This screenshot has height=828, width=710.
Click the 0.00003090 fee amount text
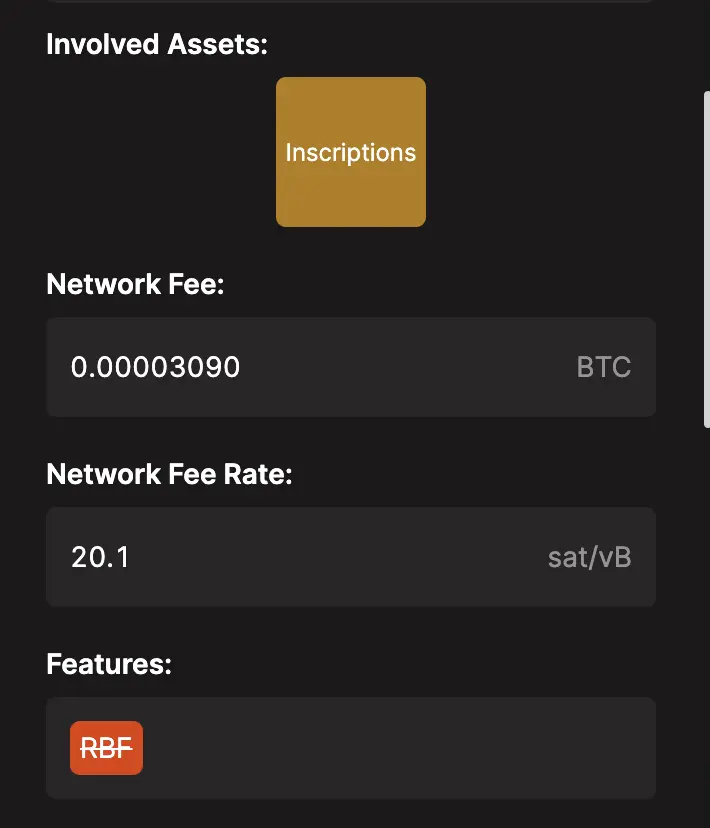(x=155, y=367)
